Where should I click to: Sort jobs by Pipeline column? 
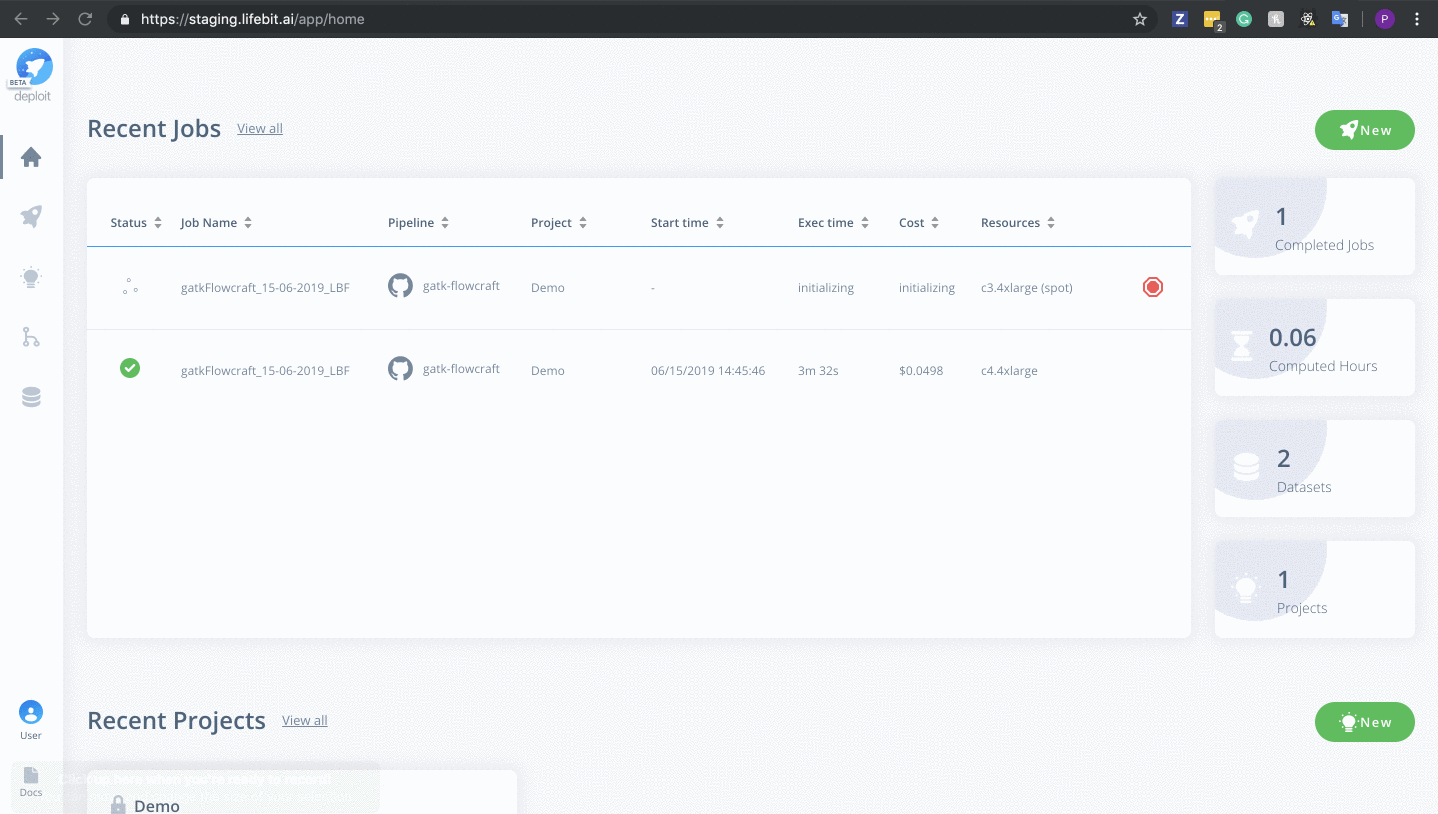[x=418, y=223]
